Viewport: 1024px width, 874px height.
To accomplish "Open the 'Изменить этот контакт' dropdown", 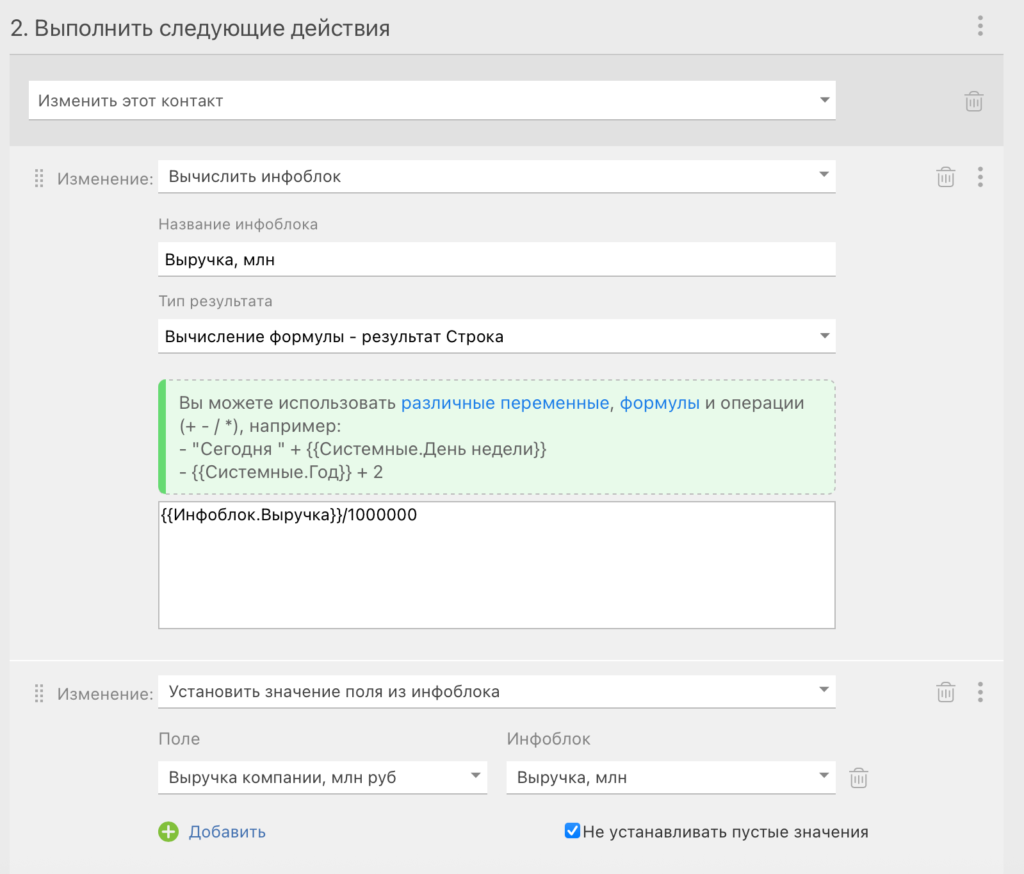I will coord(431,101).
